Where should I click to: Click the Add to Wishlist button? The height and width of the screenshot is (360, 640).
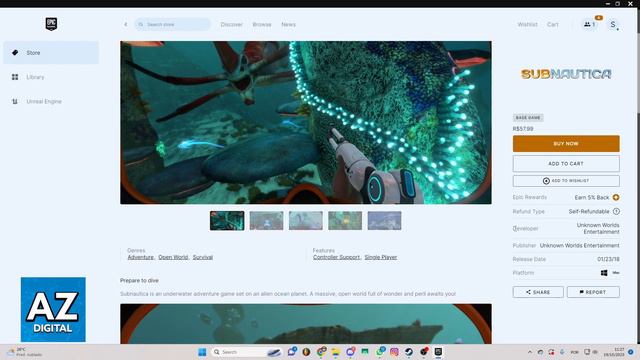pyautogui.click(x=566, y=181)
